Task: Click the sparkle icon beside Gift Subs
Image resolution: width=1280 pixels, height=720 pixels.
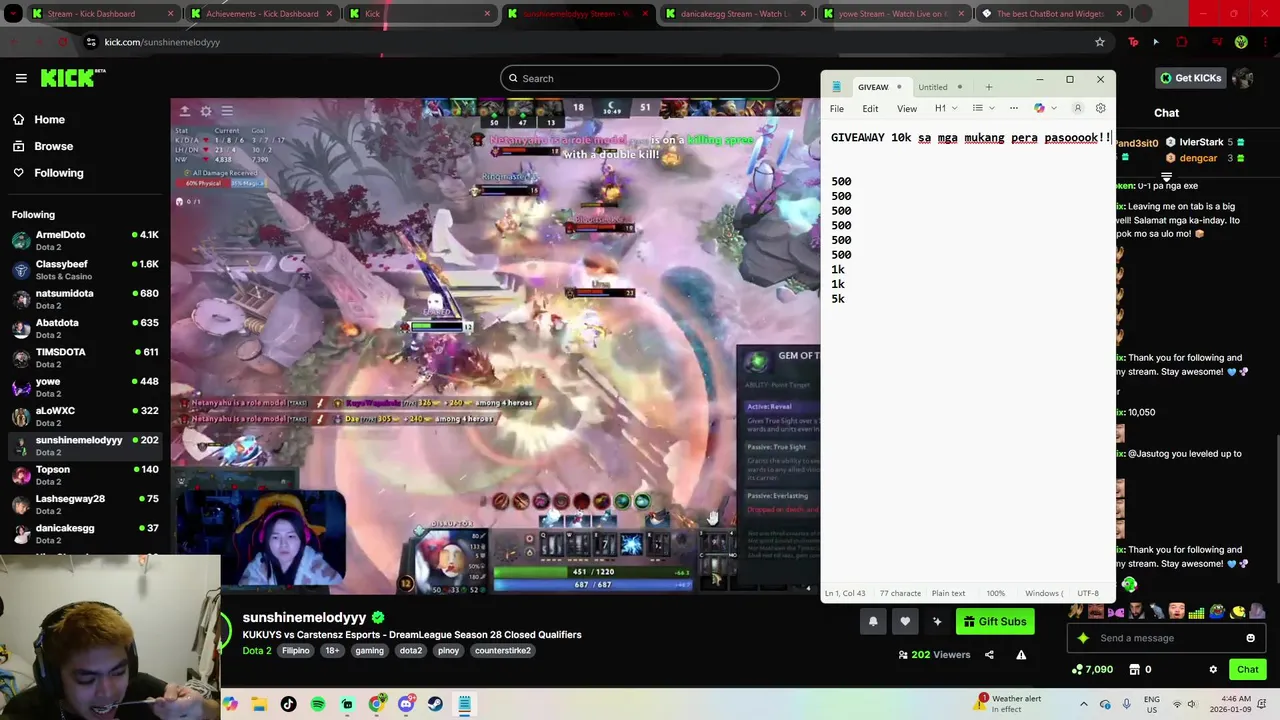Action: (x=937, y=622)
